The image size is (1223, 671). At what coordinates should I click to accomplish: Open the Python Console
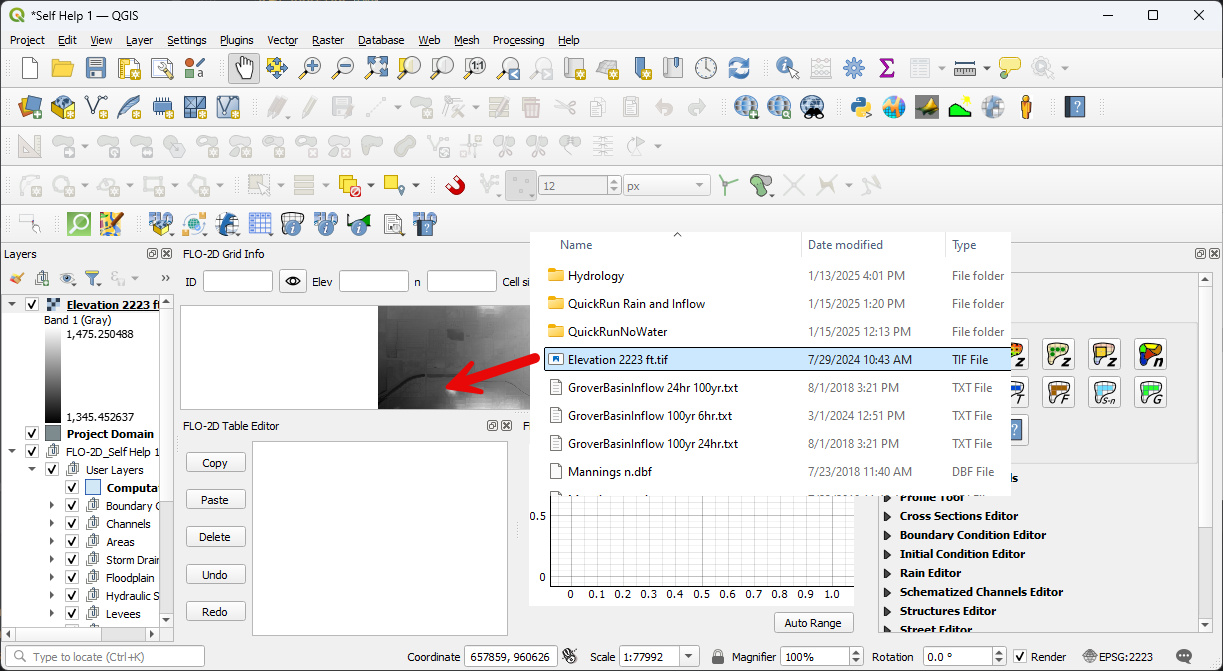tap(859, 106)
